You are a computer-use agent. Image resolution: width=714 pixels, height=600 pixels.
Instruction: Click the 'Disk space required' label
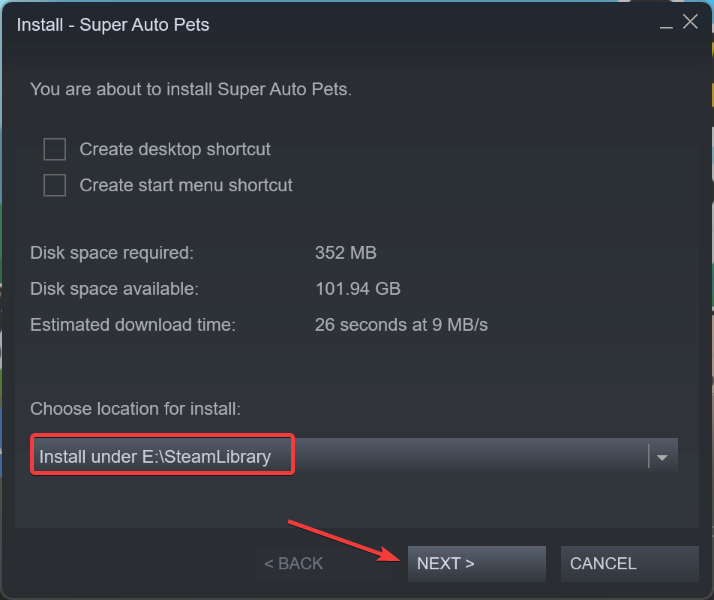coord(112,253)
